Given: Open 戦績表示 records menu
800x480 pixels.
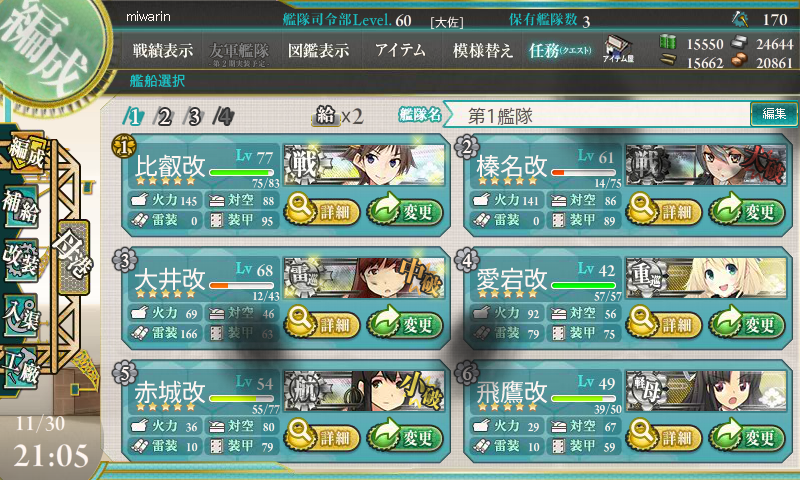Looking at the screenshot, I should [x=163, y=50].
